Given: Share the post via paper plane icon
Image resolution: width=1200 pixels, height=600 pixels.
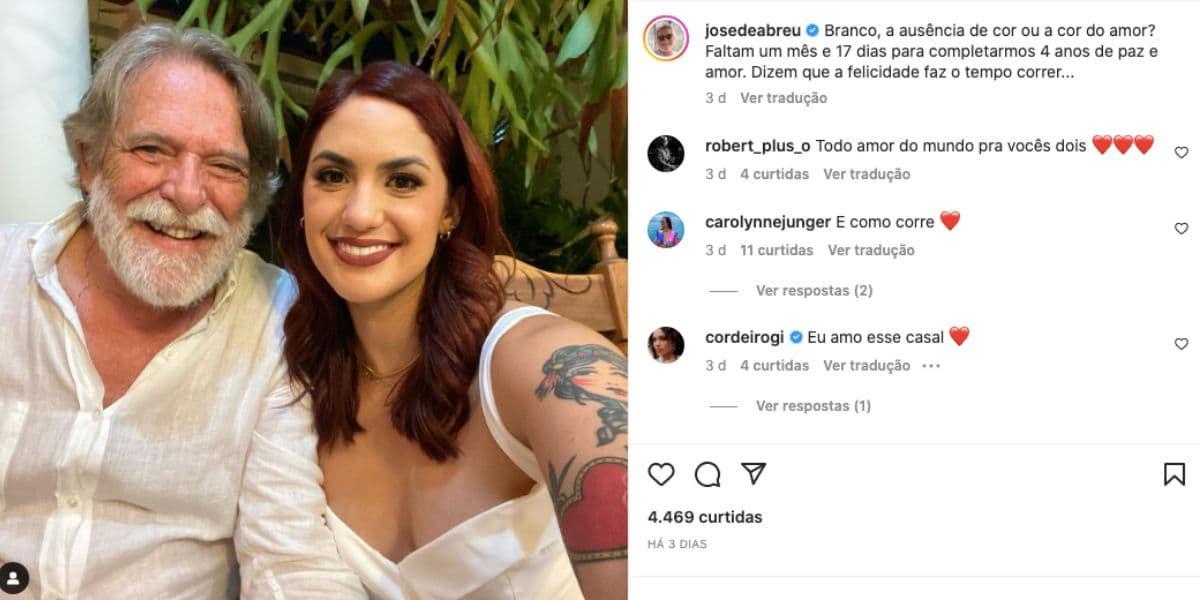Looking at the screenshot, I should coord(754,473).
